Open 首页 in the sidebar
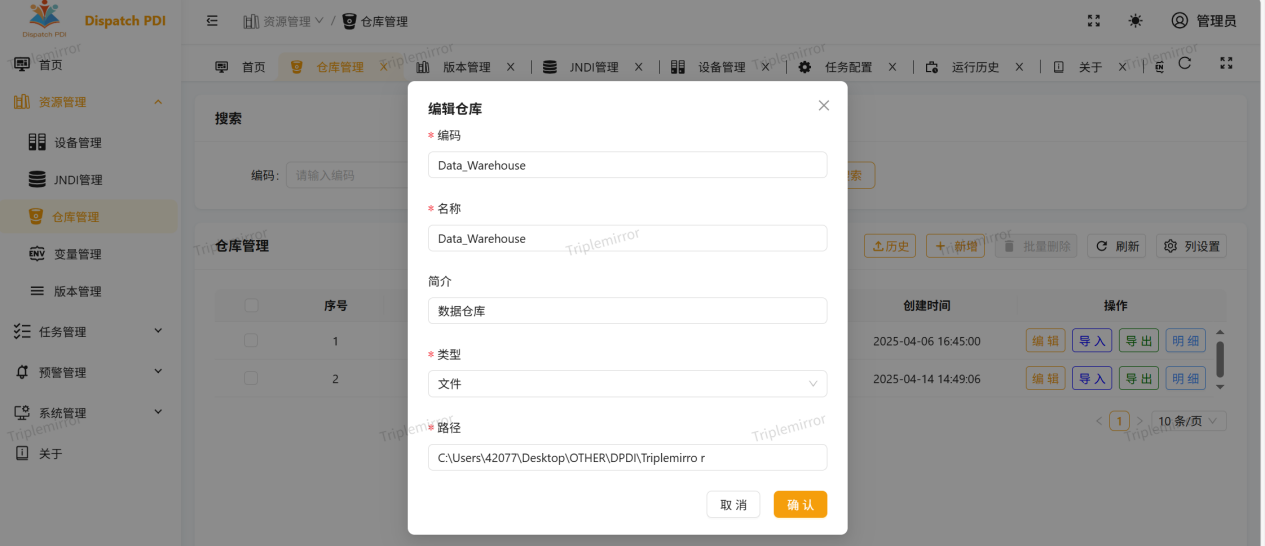The image size is (1265, 546). tap(50, 64)
